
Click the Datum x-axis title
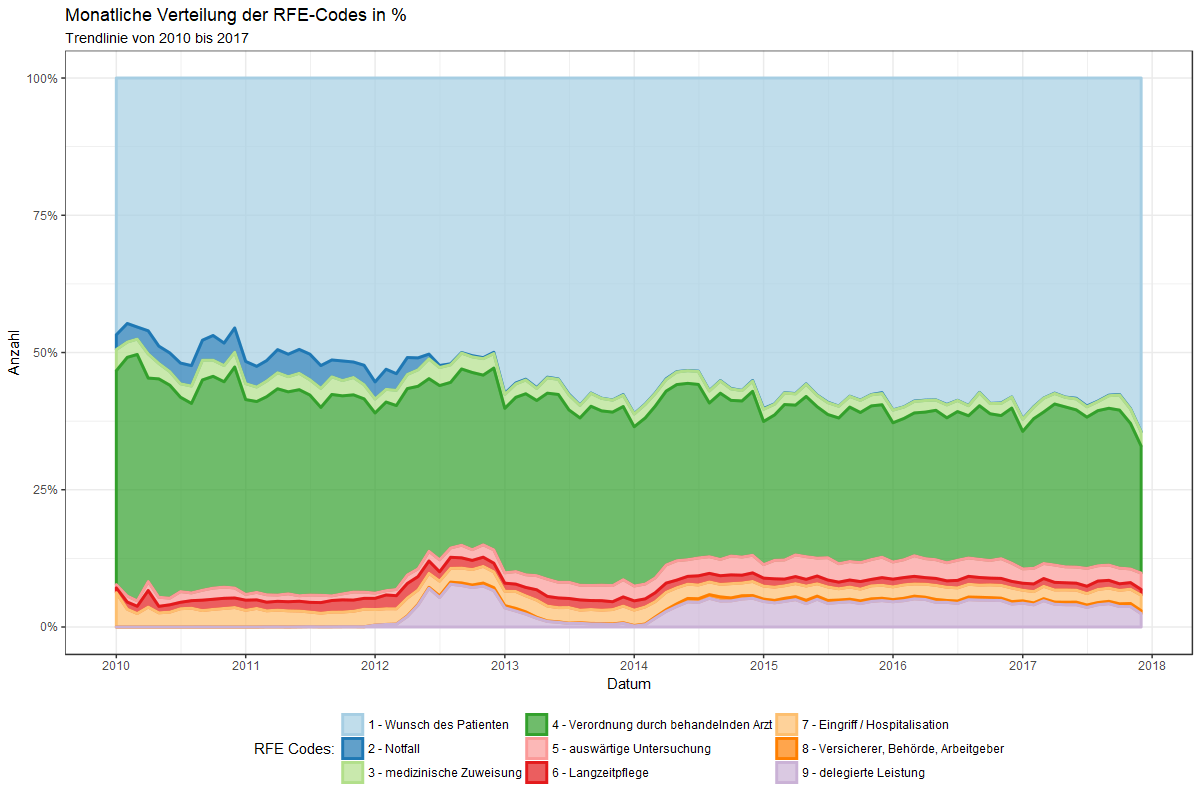coord(628,685)
